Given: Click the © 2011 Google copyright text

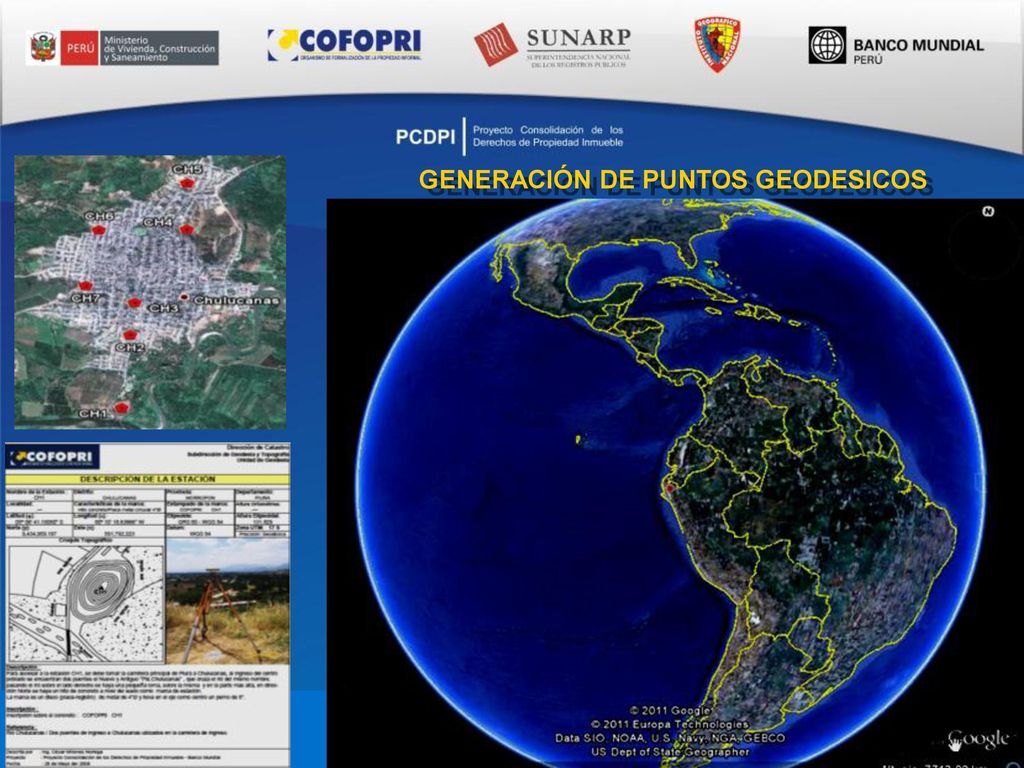Looking at the screenshot, I should point(670,711).
